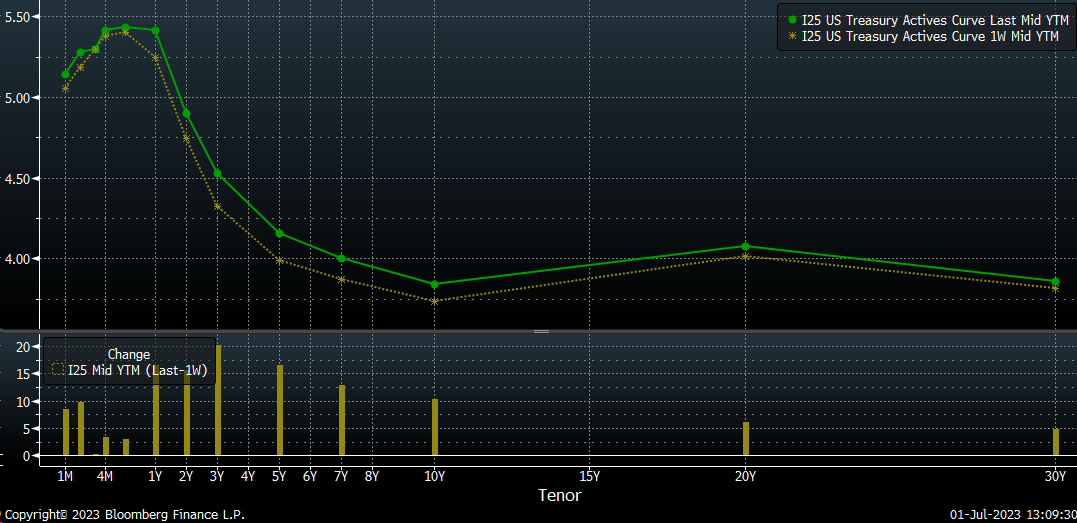The width and height of the screenshot is (1077, 523).
Task: Click the 5Y tenor axis label
Action: pyautogui.click(x=279, y=476)
